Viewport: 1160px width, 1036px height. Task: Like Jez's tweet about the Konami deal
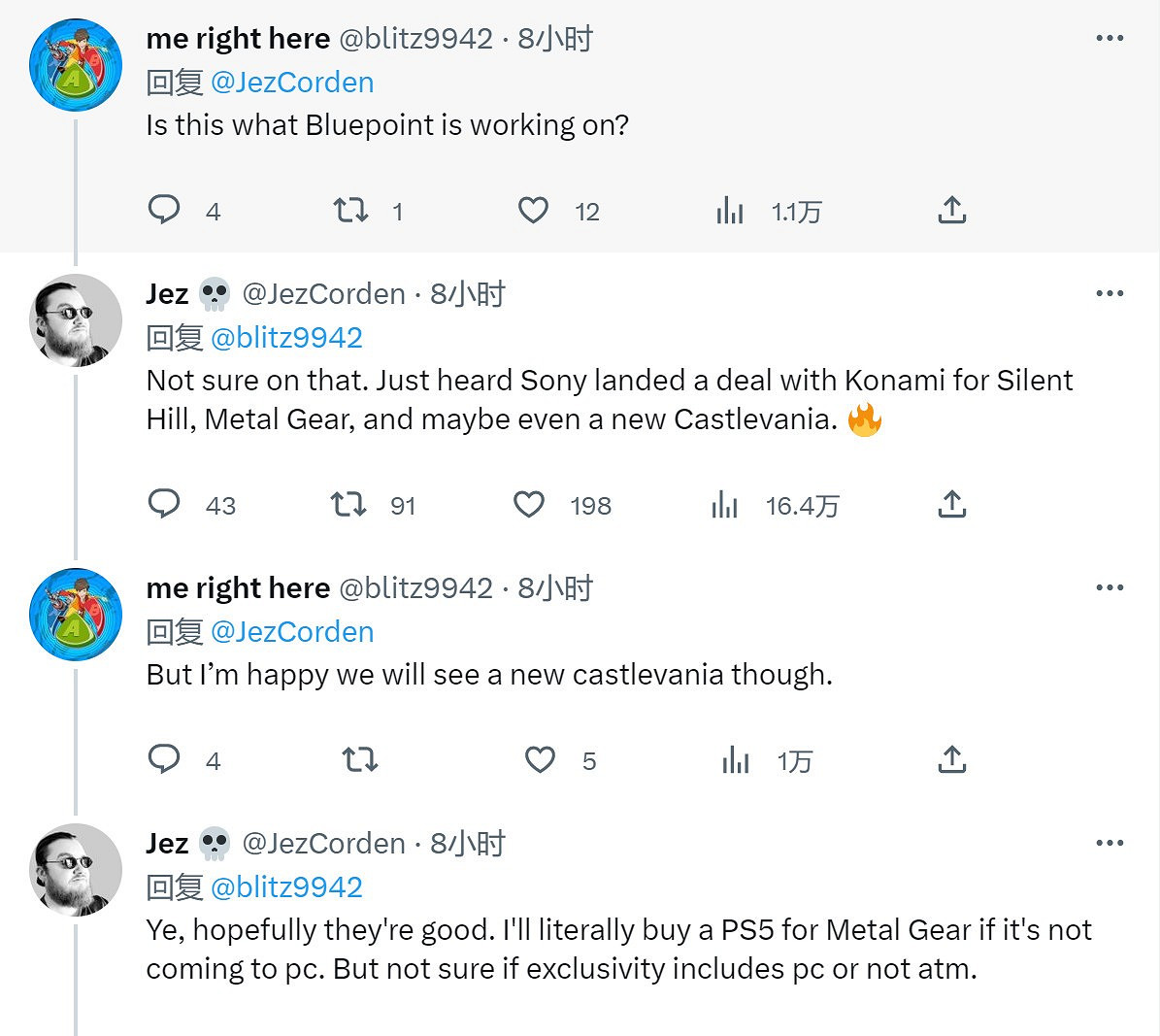click(529, 504)
